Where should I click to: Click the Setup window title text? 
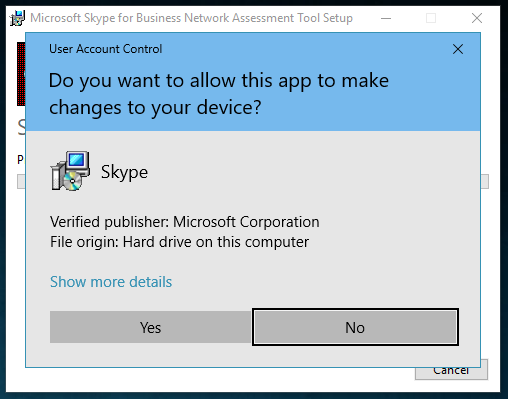click(x=191, y=18)
